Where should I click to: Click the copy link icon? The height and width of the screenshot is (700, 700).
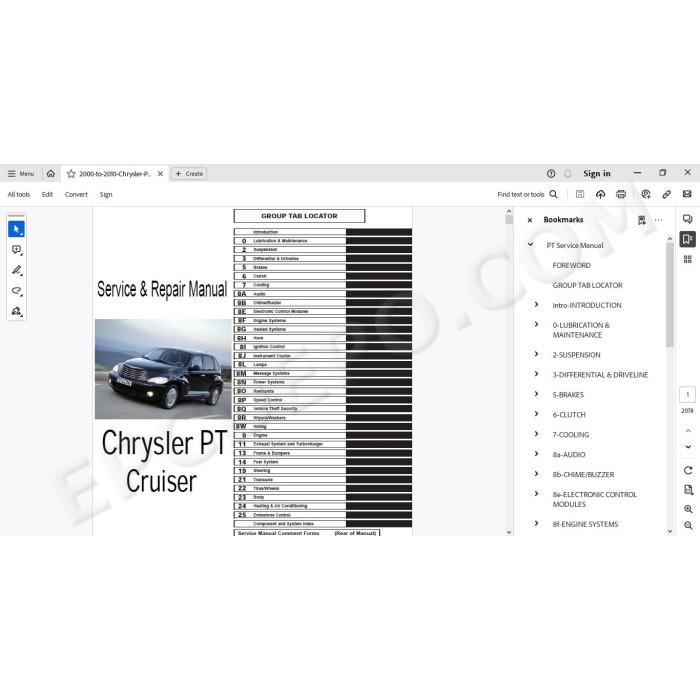click(667, 194)
